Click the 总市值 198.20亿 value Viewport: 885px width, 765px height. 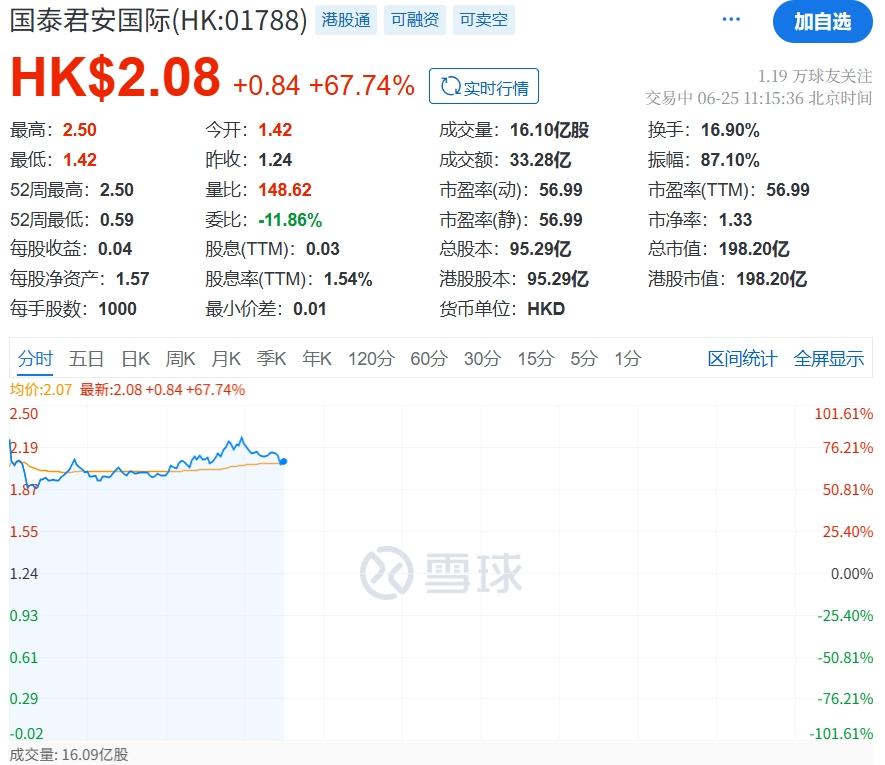(x=754, y=249)
